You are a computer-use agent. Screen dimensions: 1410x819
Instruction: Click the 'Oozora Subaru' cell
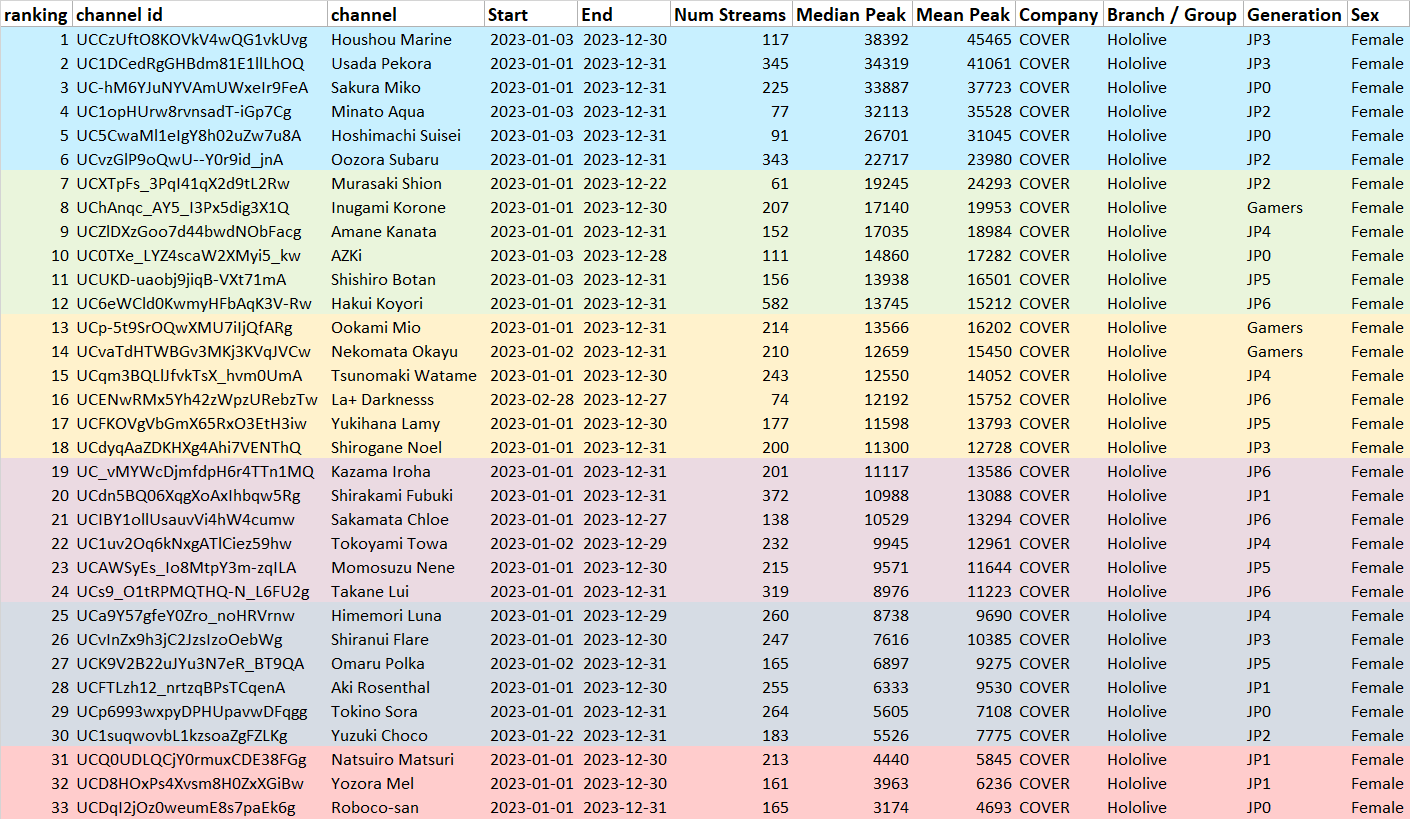[x=406, y=160]
